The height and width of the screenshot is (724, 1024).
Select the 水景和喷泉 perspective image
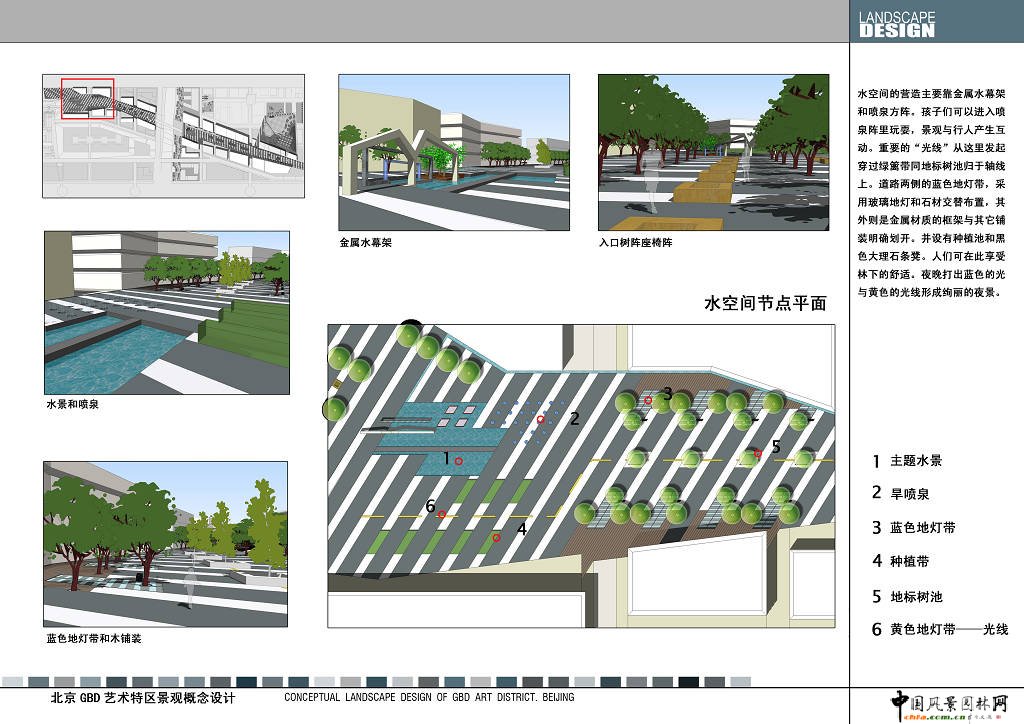pos(165,312)
